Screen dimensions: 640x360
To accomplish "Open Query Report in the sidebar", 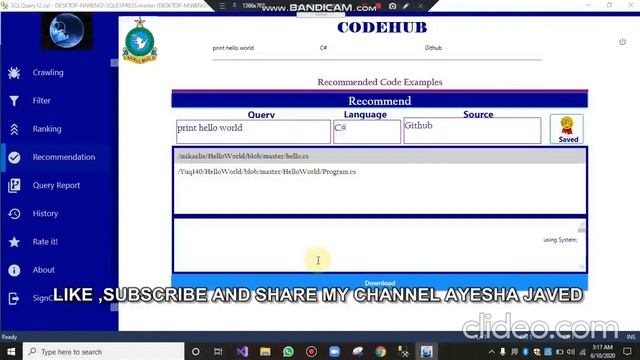I will tap(56, 185).
